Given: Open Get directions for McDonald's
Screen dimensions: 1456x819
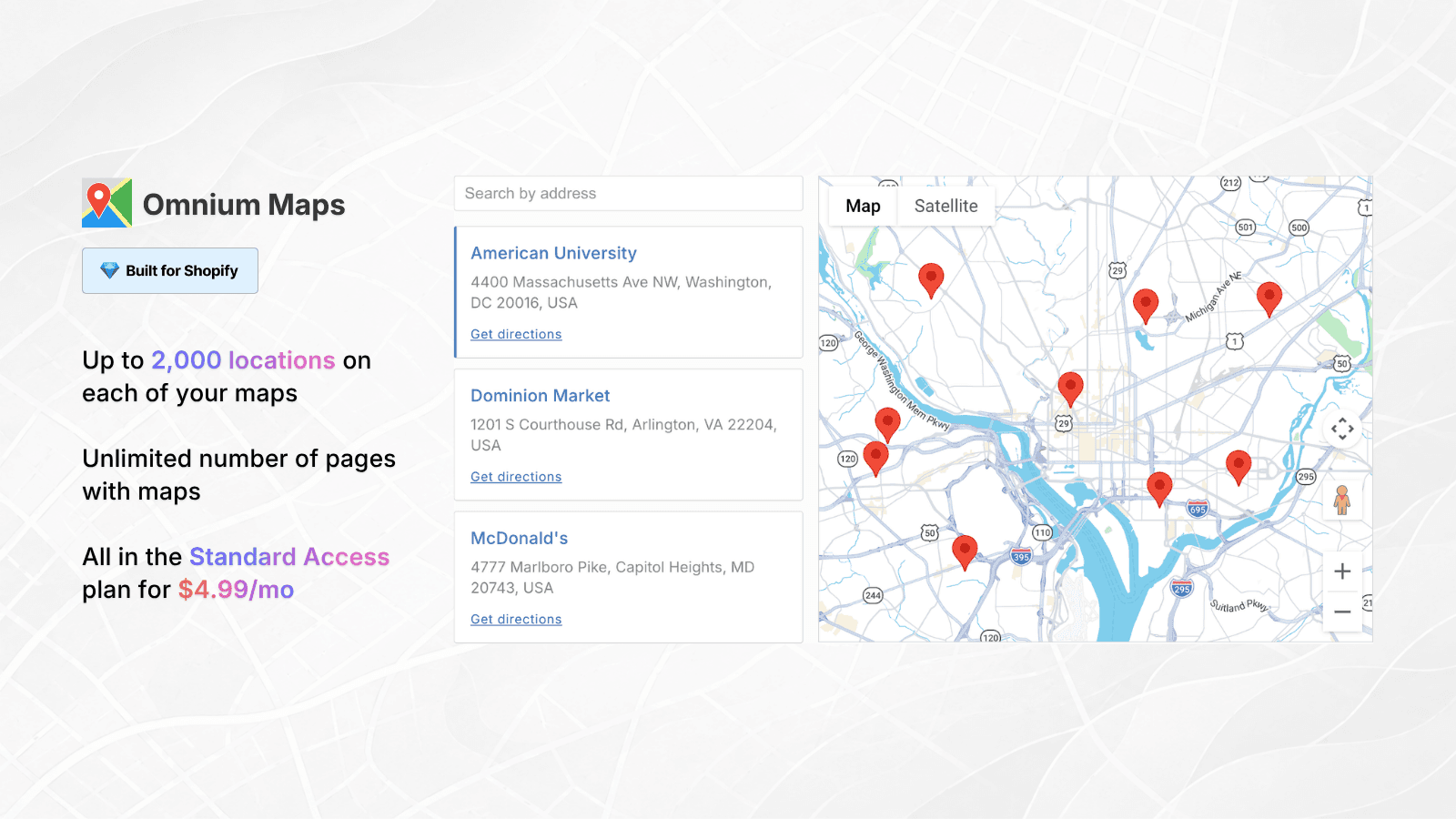Looking at the screenshot, I should [516, 619].
